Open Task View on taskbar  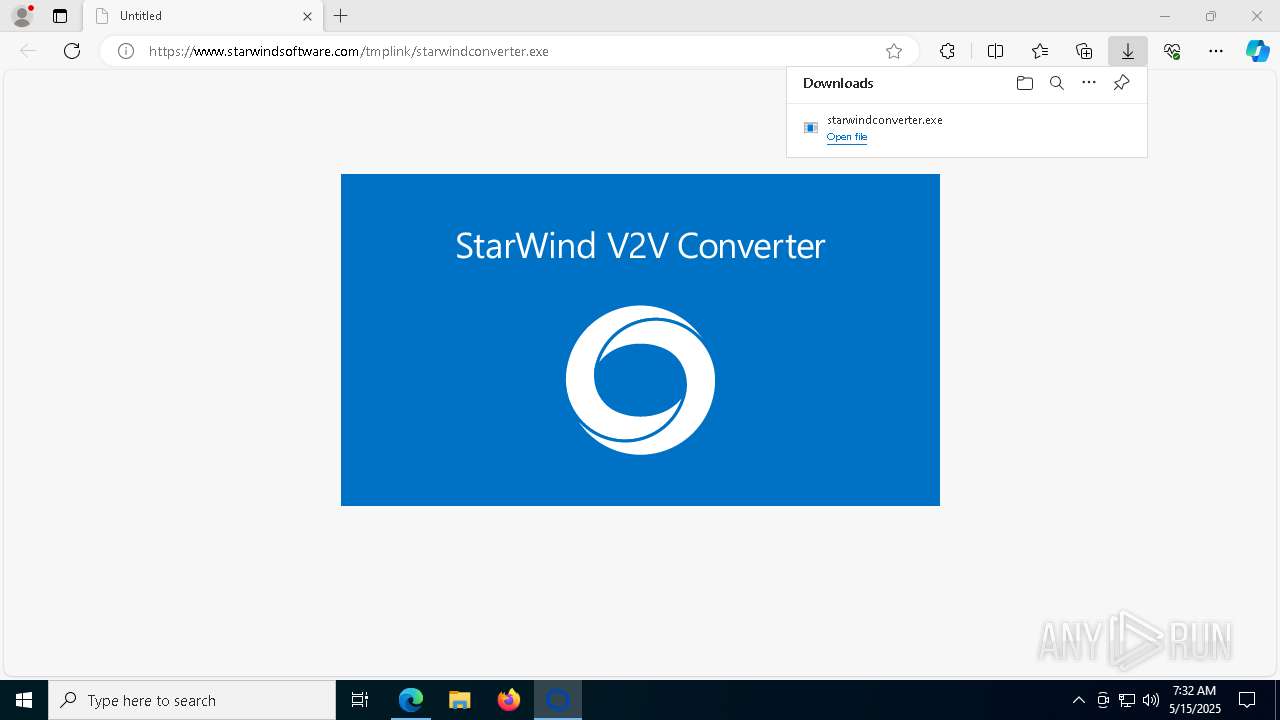click(361, 700)
